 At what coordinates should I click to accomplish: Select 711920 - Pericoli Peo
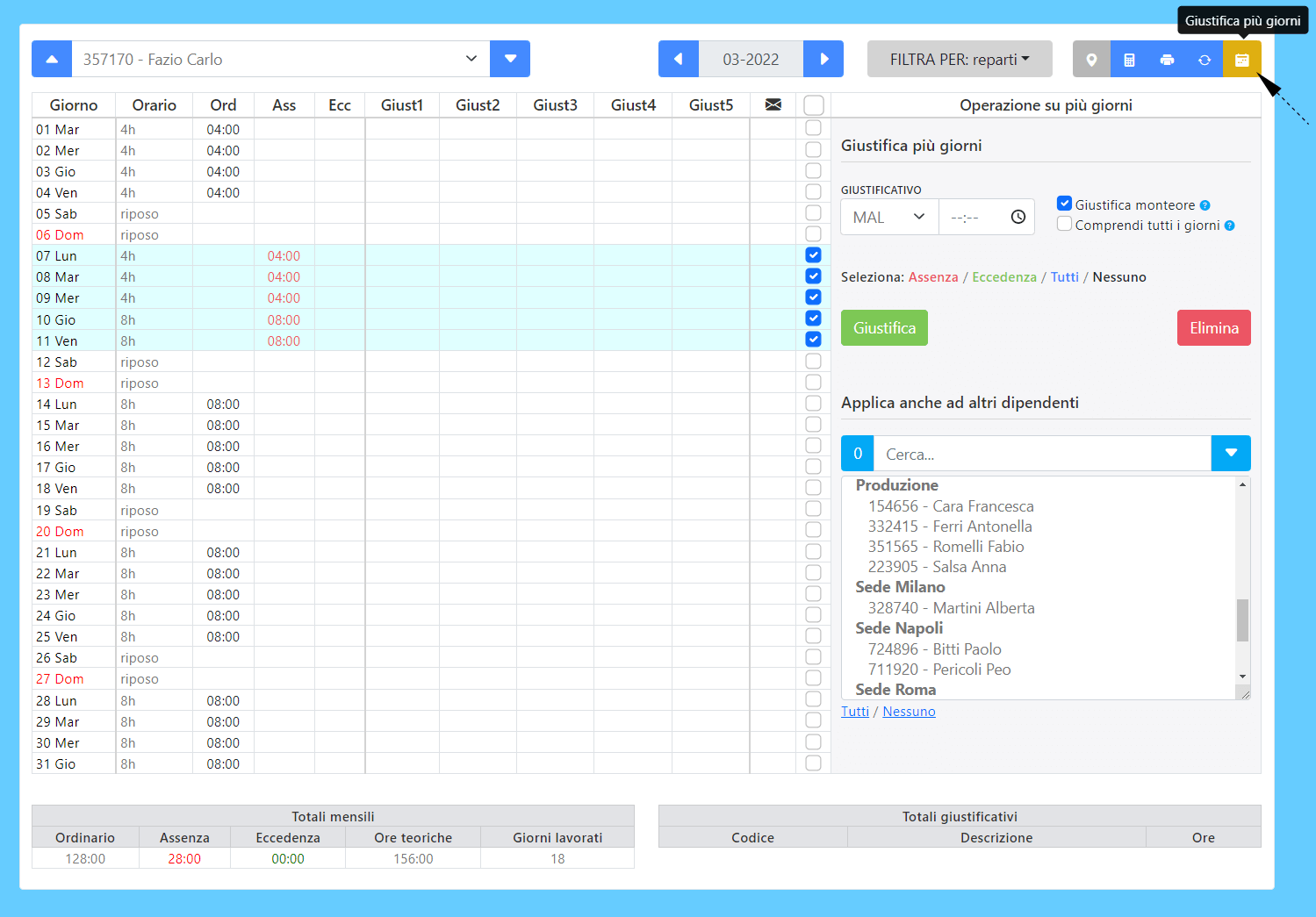coord(939,670)
